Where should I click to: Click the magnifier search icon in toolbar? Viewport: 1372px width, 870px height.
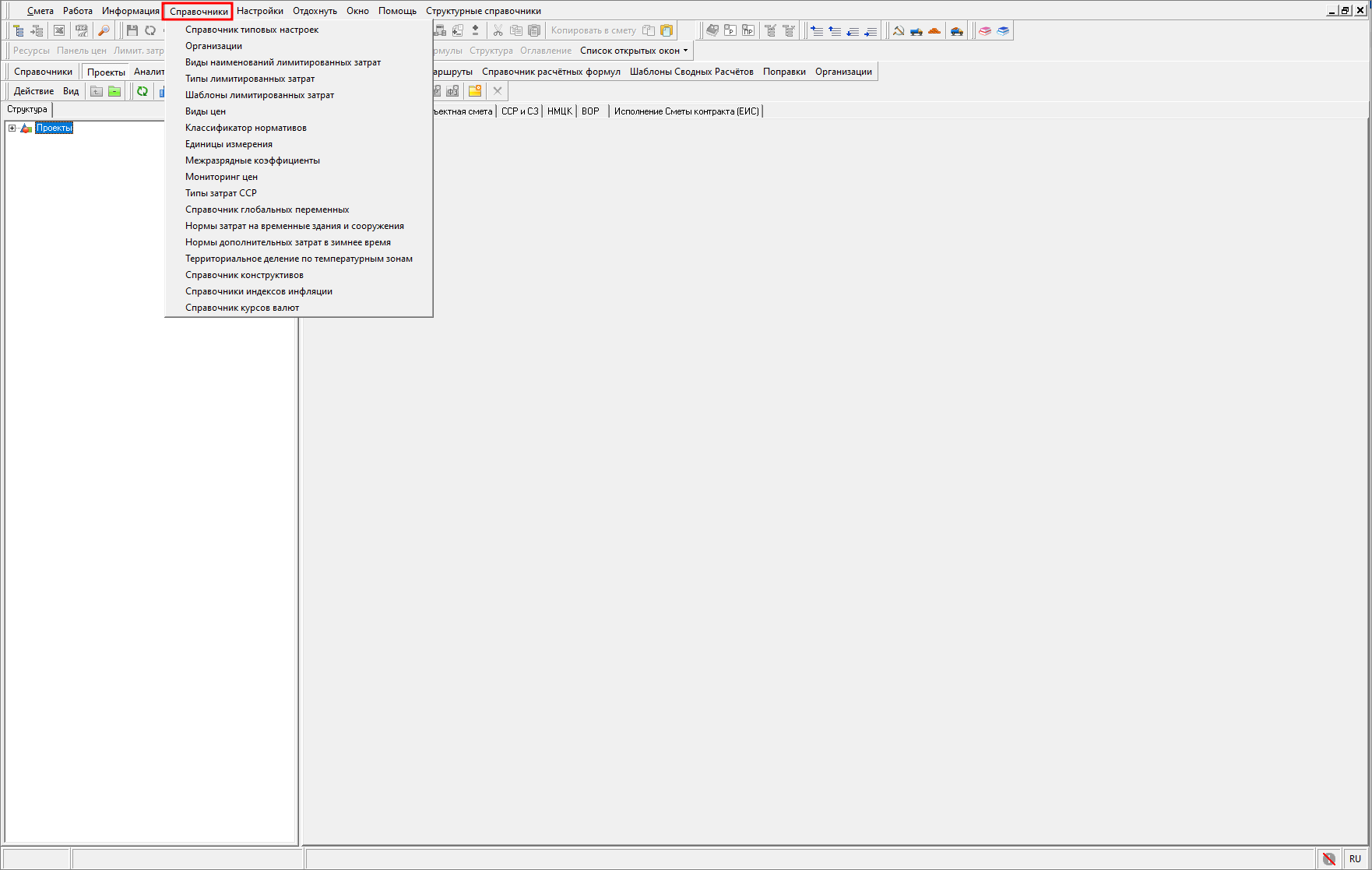click(104, 30)
